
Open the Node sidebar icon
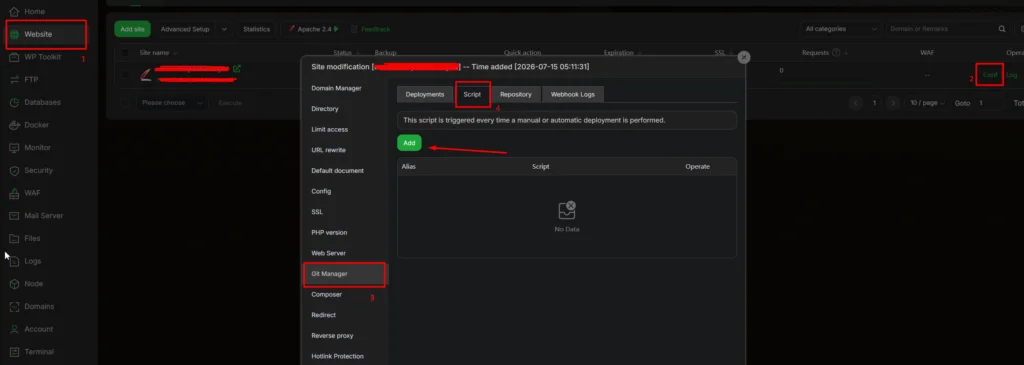tap(14, 284)
